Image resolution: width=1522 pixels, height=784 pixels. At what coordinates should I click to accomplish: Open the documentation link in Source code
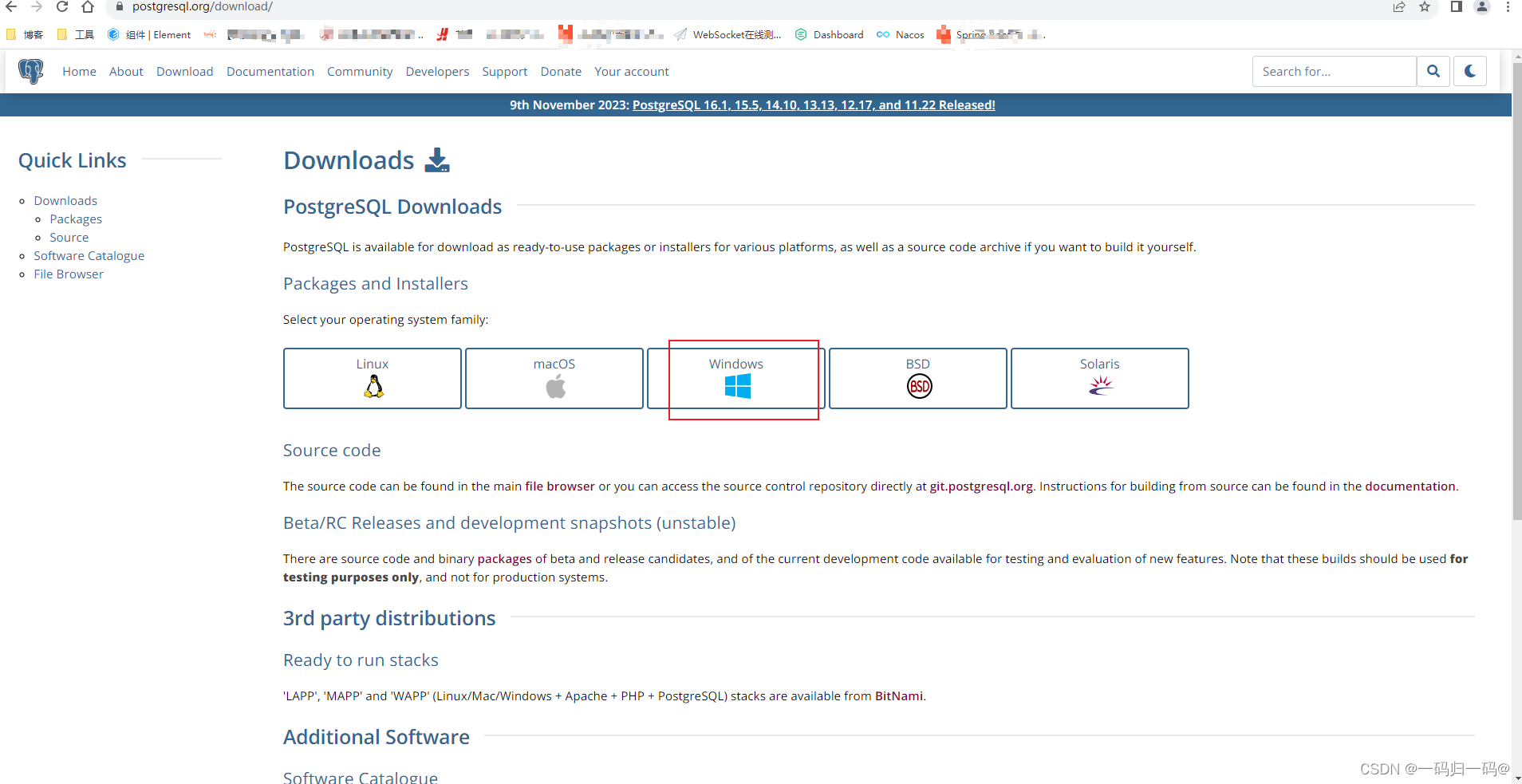pyautogui.click(x=1410, y=487)
